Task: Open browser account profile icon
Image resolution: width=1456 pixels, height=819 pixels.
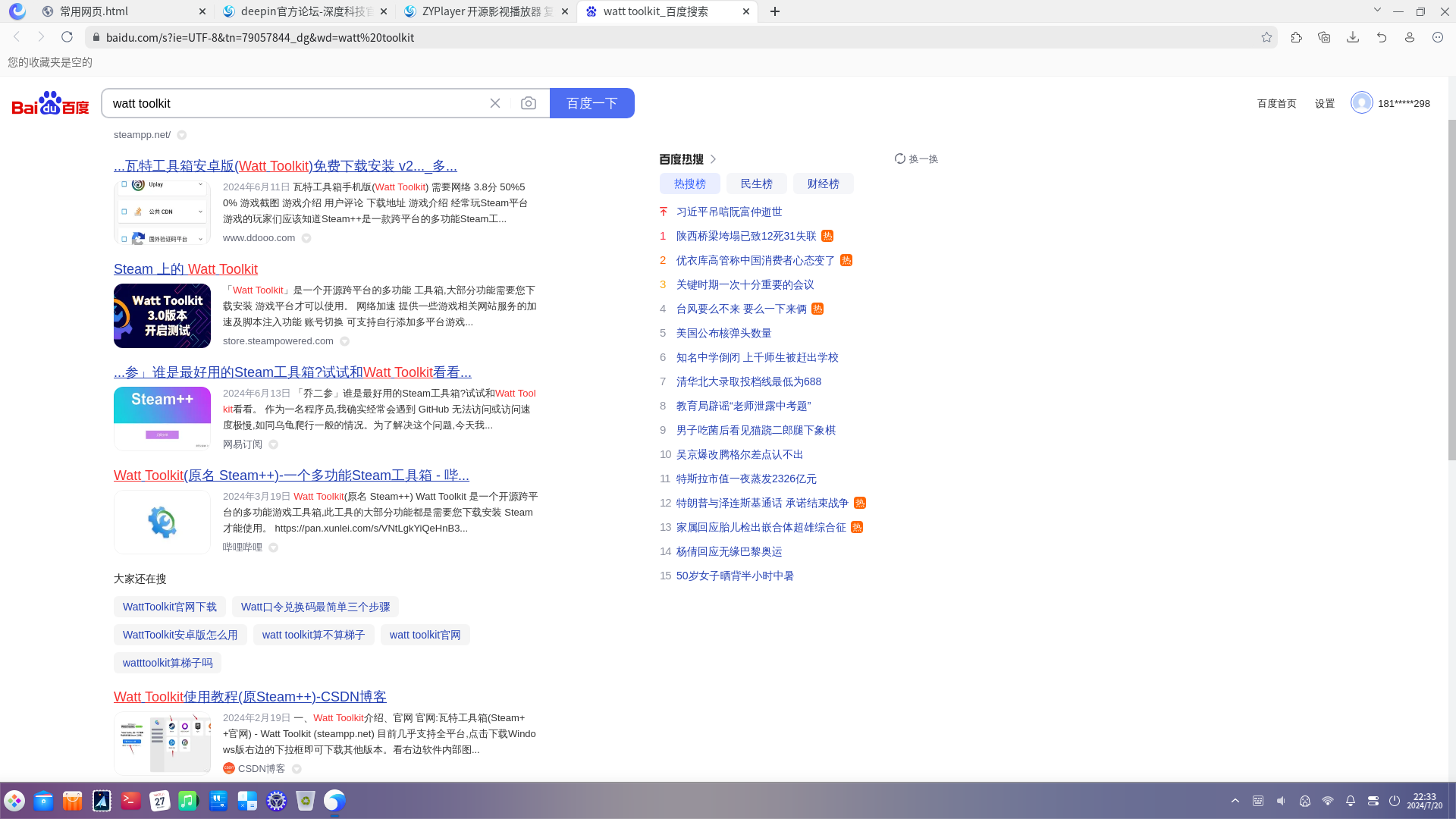Action: [1410, 37]
